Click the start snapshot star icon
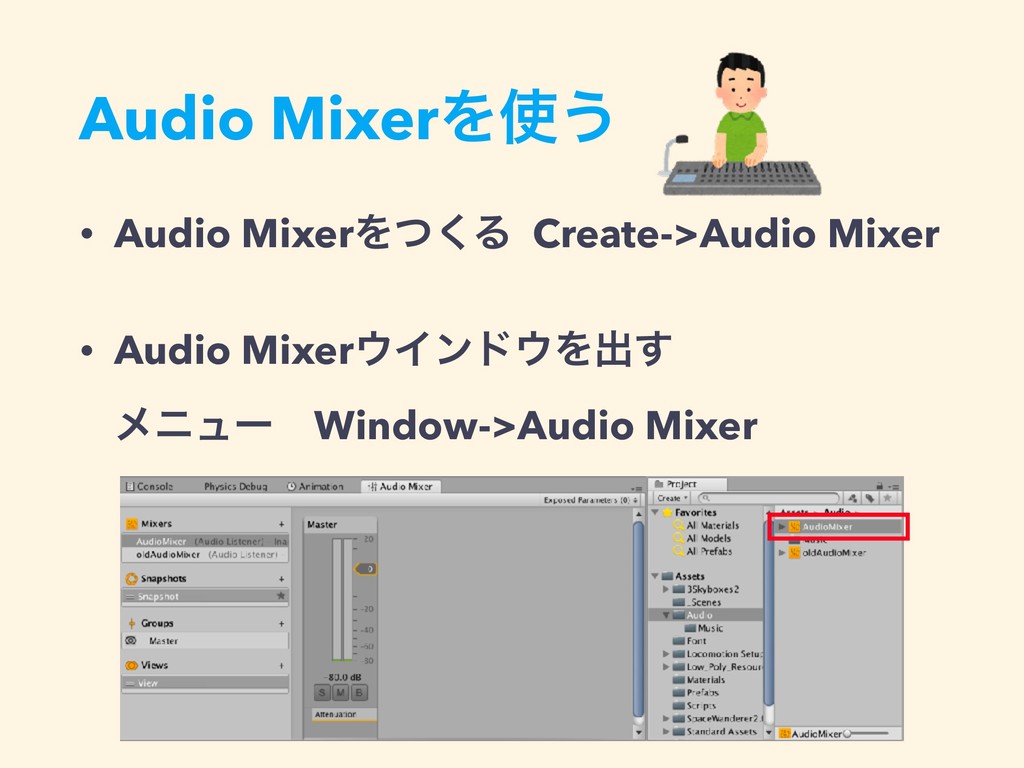1024x768 pixels. point(281,596)
